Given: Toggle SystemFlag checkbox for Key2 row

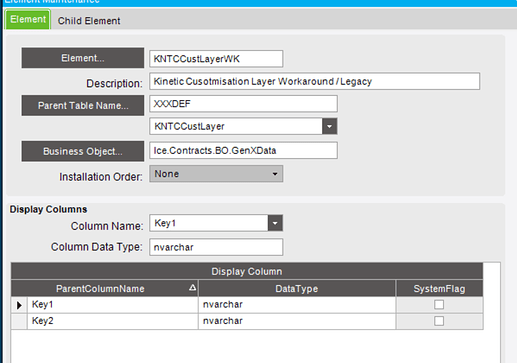Looking at the screenshot, I should pos(439,321).
